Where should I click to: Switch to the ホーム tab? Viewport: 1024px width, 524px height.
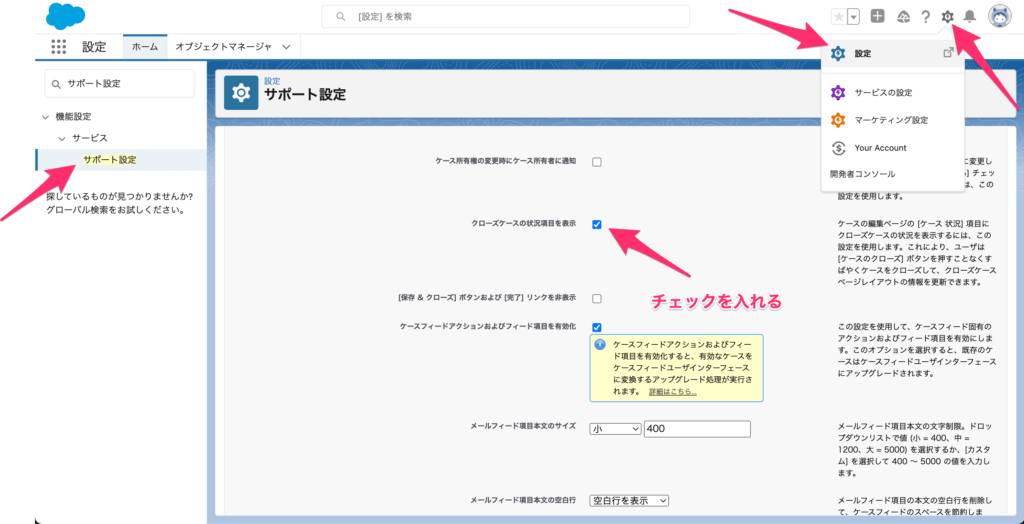pyautogui.click(x=145, y=47)
